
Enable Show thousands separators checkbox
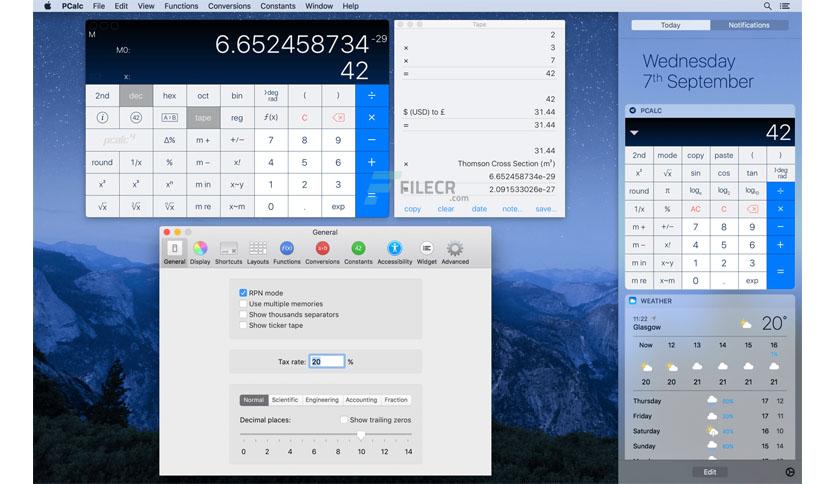(243, 314)
